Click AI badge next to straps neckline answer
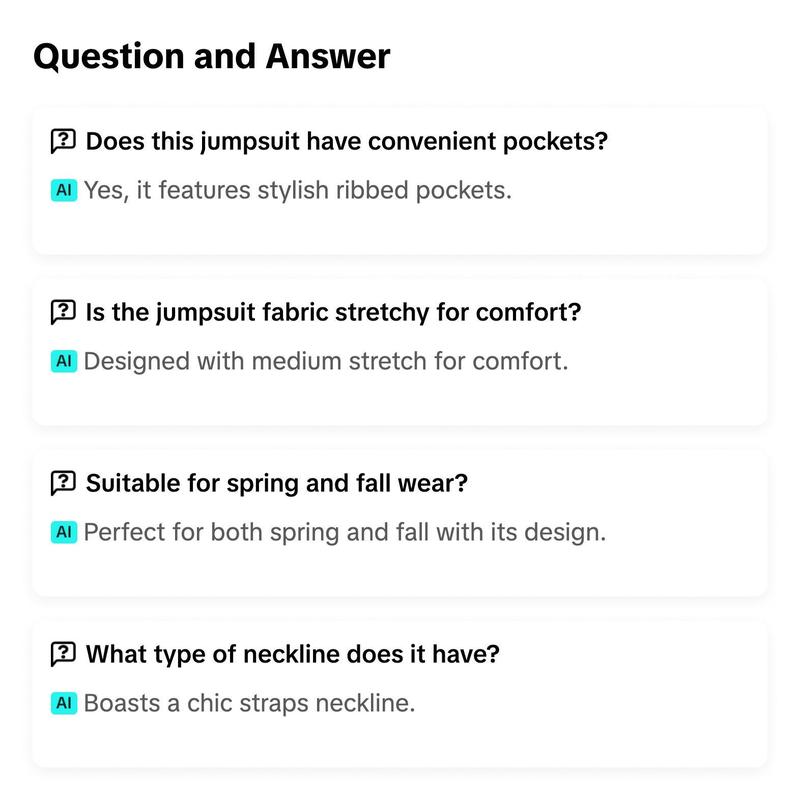The image size is (800, 800). point(64,703)
